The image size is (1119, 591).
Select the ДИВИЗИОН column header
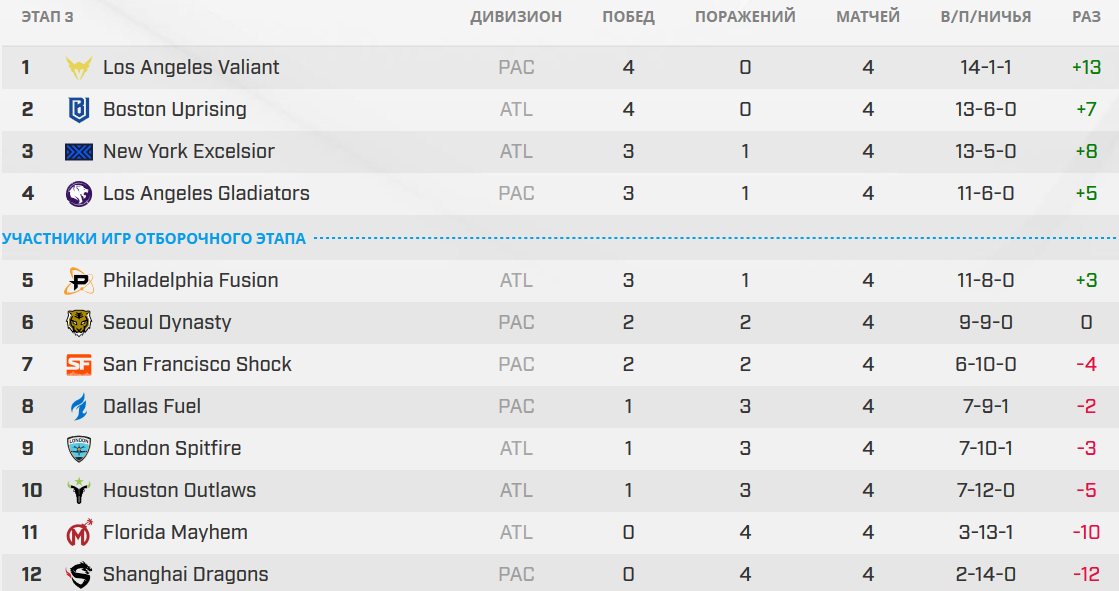516,17
